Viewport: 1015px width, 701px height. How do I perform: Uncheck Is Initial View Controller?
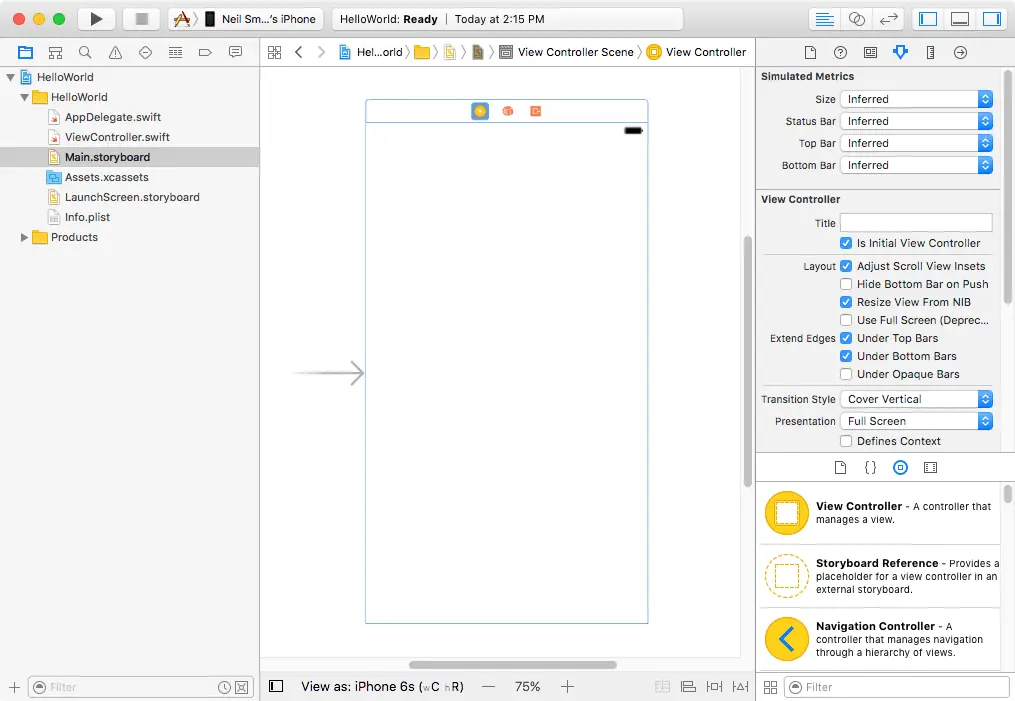(846, 243)
